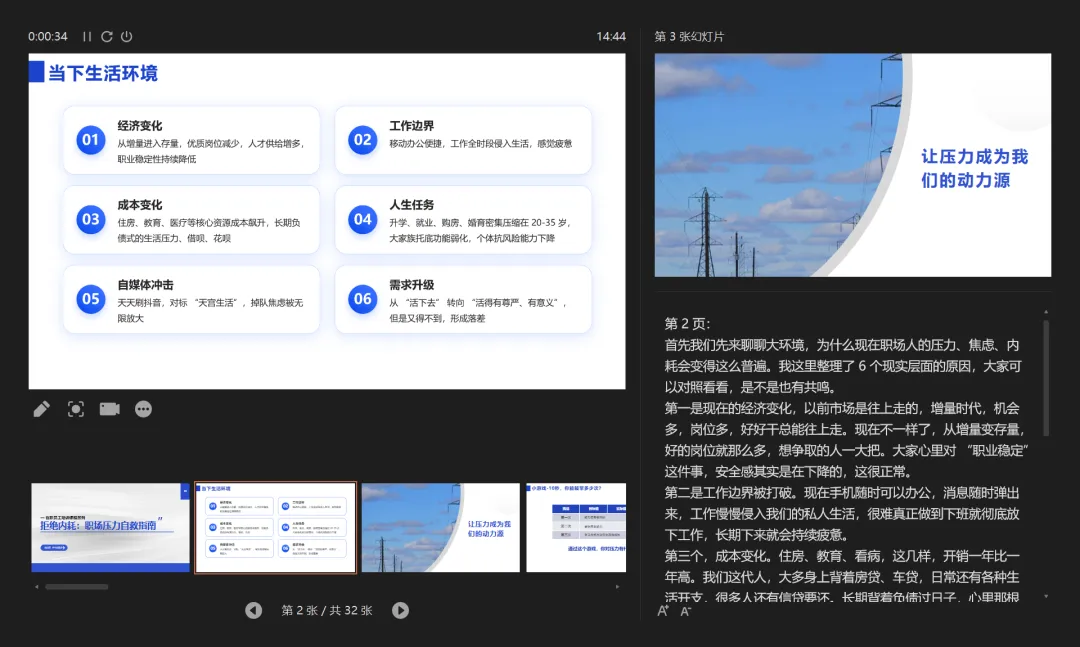Click the slide counter 第 2 张 / 共 32 张
1080x647 pixels.
click(327, 610)
